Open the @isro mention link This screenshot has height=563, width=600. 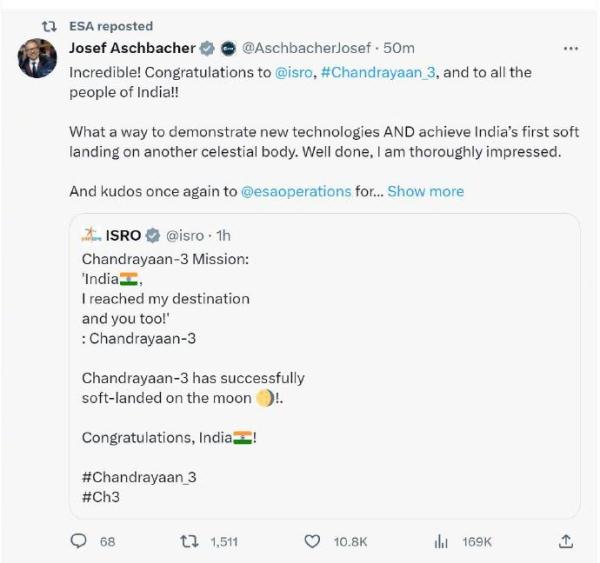coord(297,74)
